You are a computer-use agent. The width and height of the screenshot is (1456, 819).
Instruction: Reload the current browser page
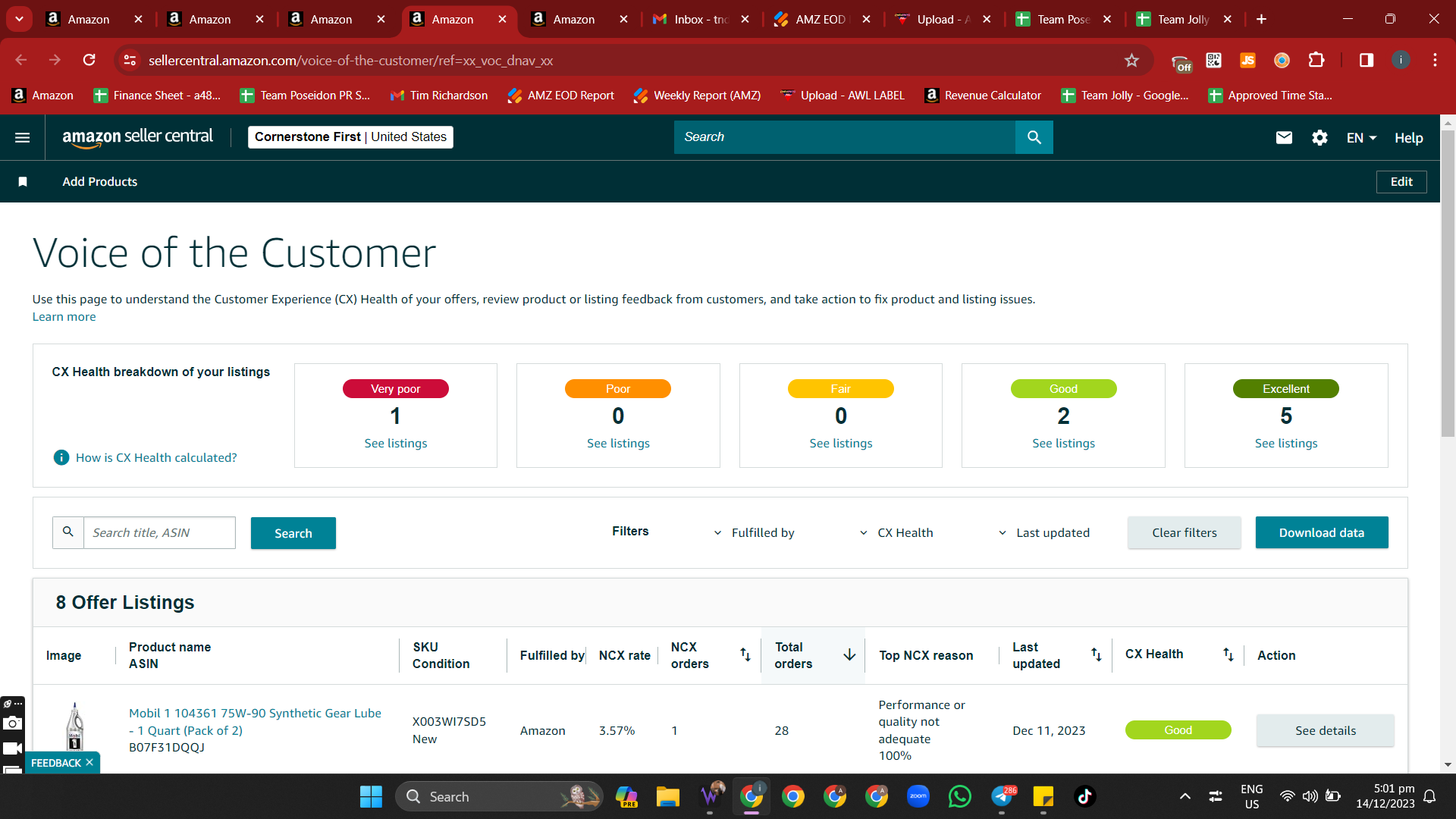point(89,60)
